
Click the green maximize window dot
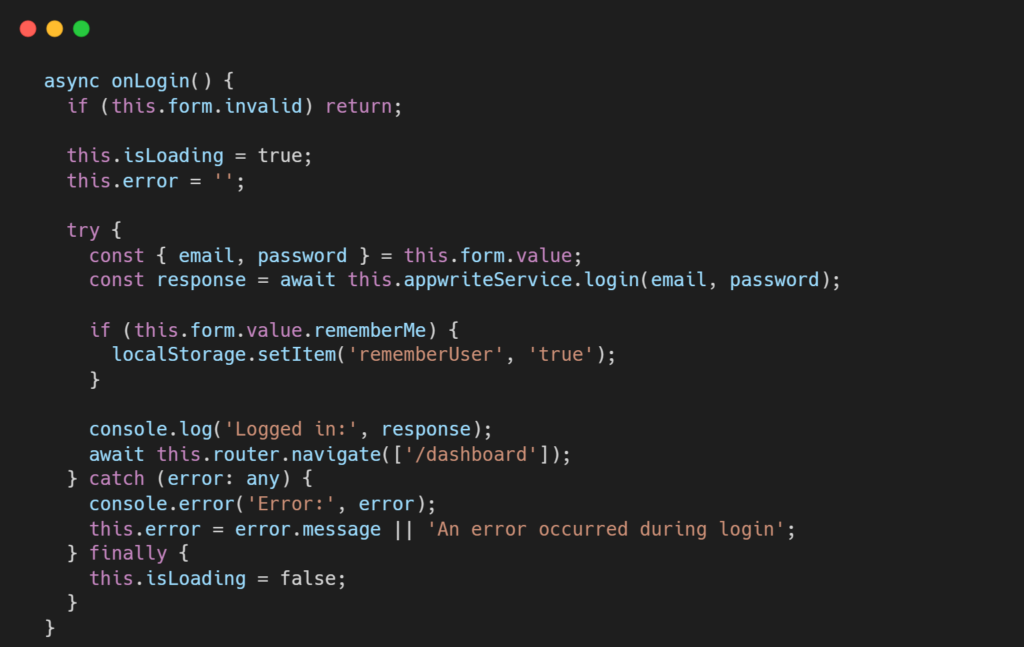click(x=82, y=29)
